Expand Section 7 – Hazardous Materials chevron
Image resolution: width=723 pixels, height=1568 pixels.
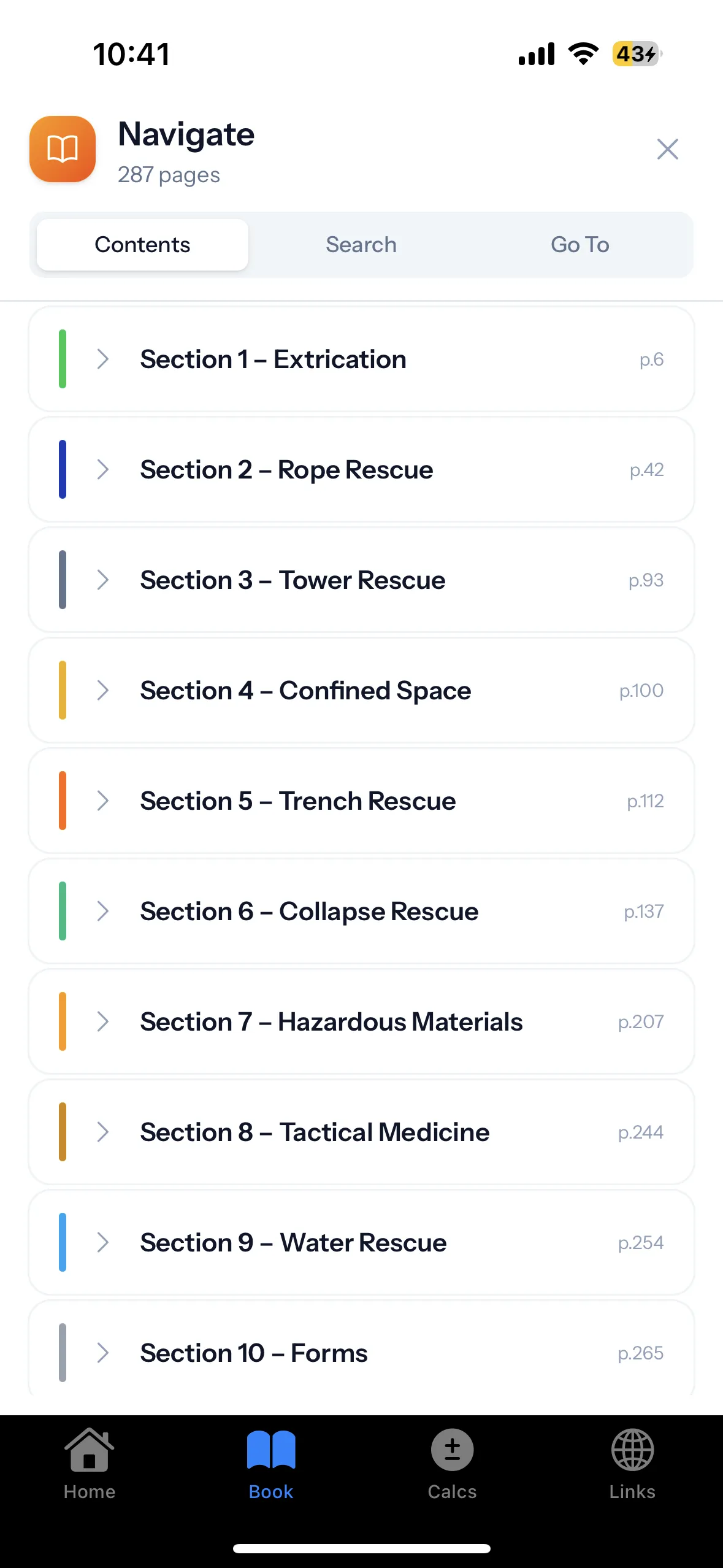tap(103, 1022)
